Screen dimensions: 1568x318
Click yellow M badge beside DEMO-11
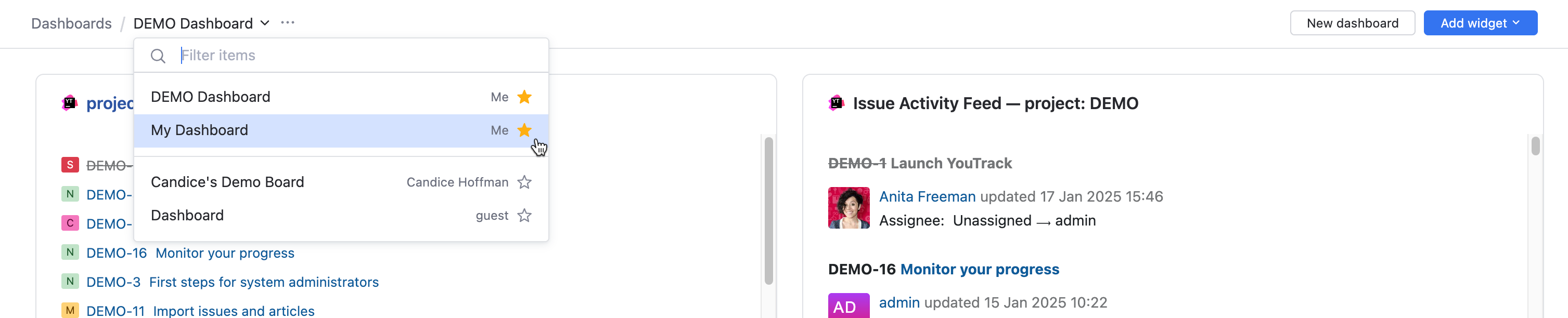point(70,310)
